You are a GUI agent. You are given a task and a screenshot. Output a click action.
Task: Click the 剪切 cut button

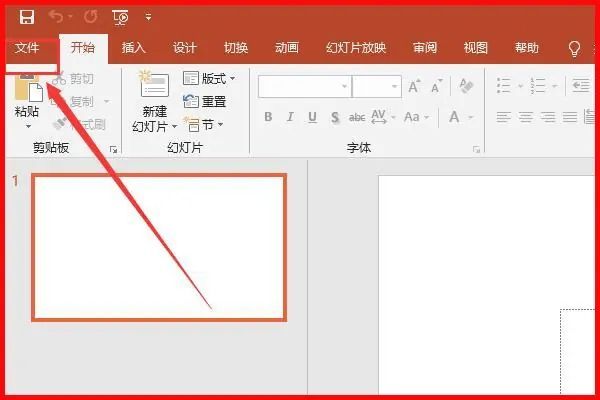coord(73,78)
